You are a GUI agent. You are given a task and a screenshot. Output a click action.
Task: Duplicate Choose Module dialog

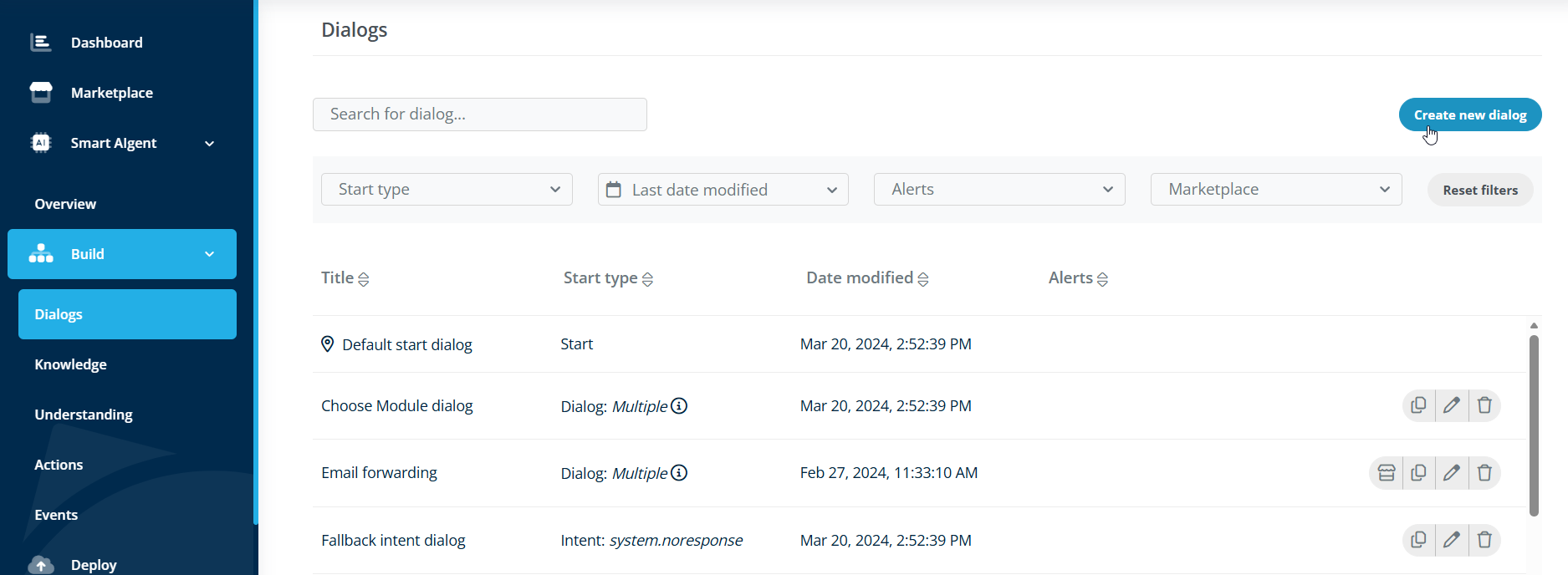coord(1418,405)
